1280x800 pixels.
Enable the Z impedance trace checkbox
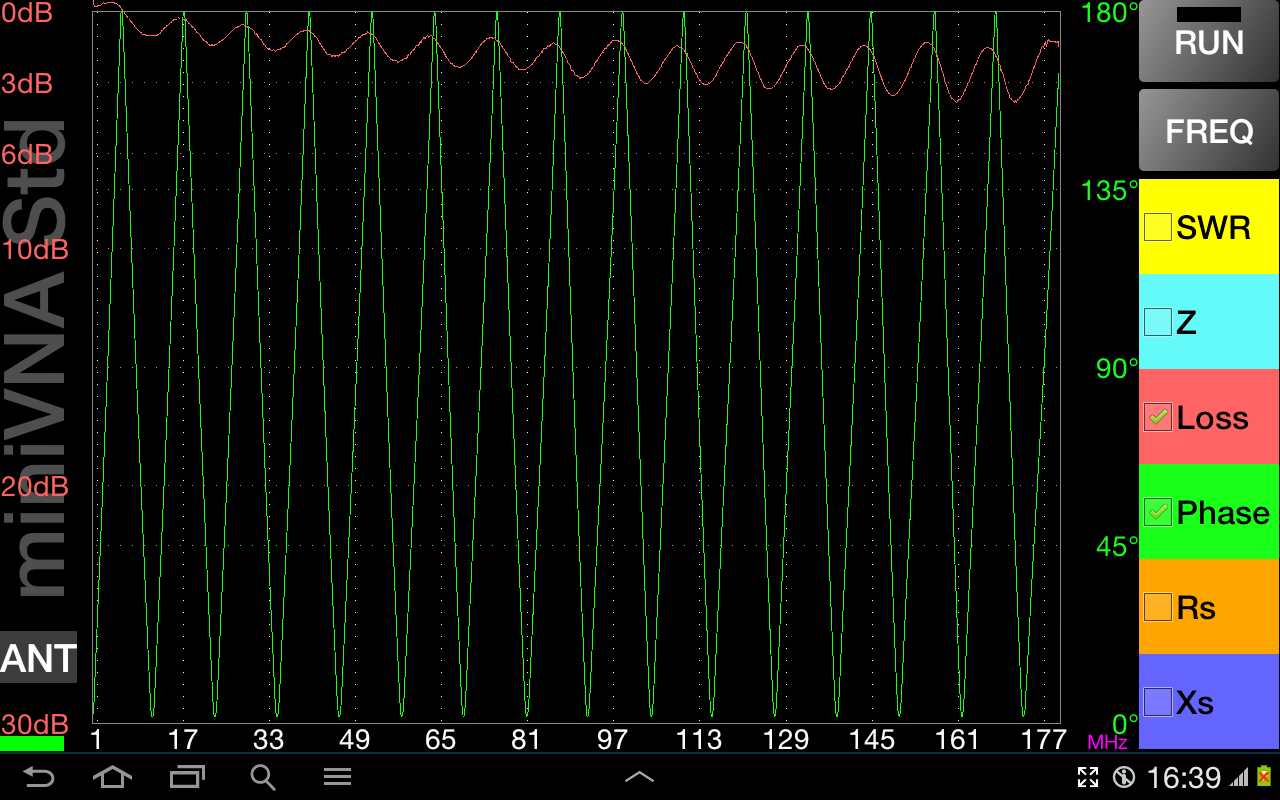pyautogui.click(x=1157, y=322)
